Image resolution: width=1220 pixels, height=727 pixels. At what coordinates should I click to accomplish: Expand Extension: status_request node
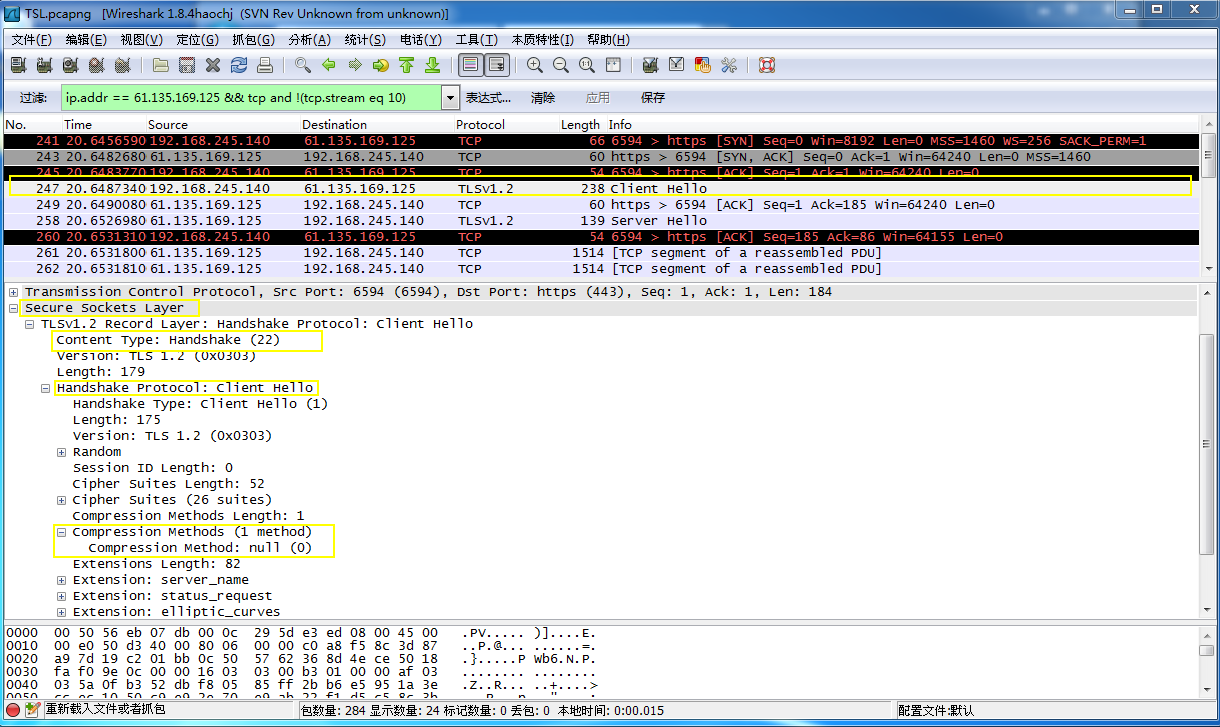click(61, 596)
